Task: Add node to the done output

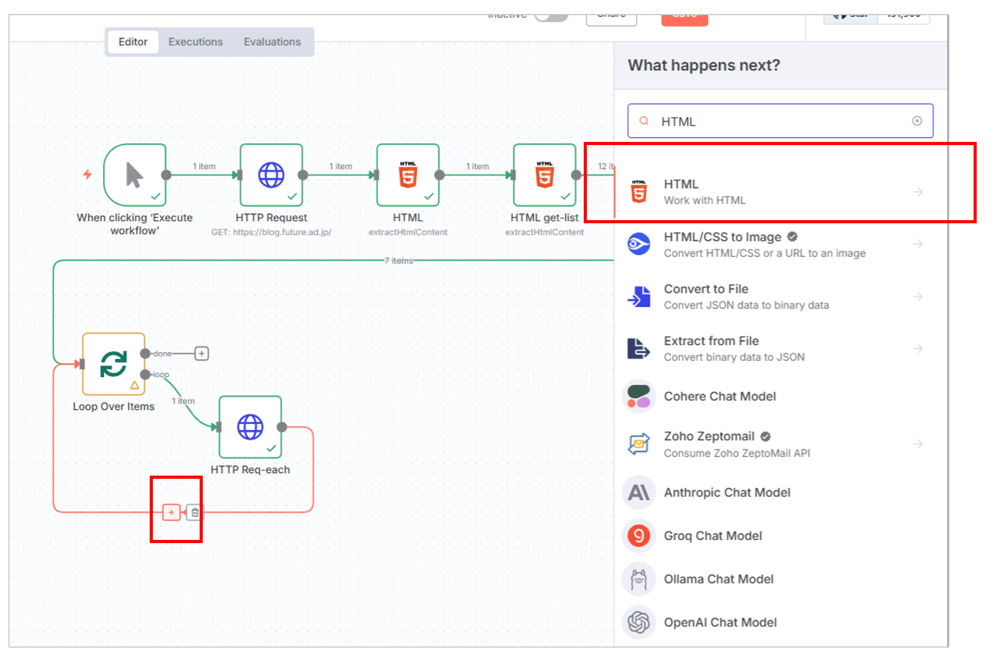Action: pyautogui.click(x=201, y=353)
